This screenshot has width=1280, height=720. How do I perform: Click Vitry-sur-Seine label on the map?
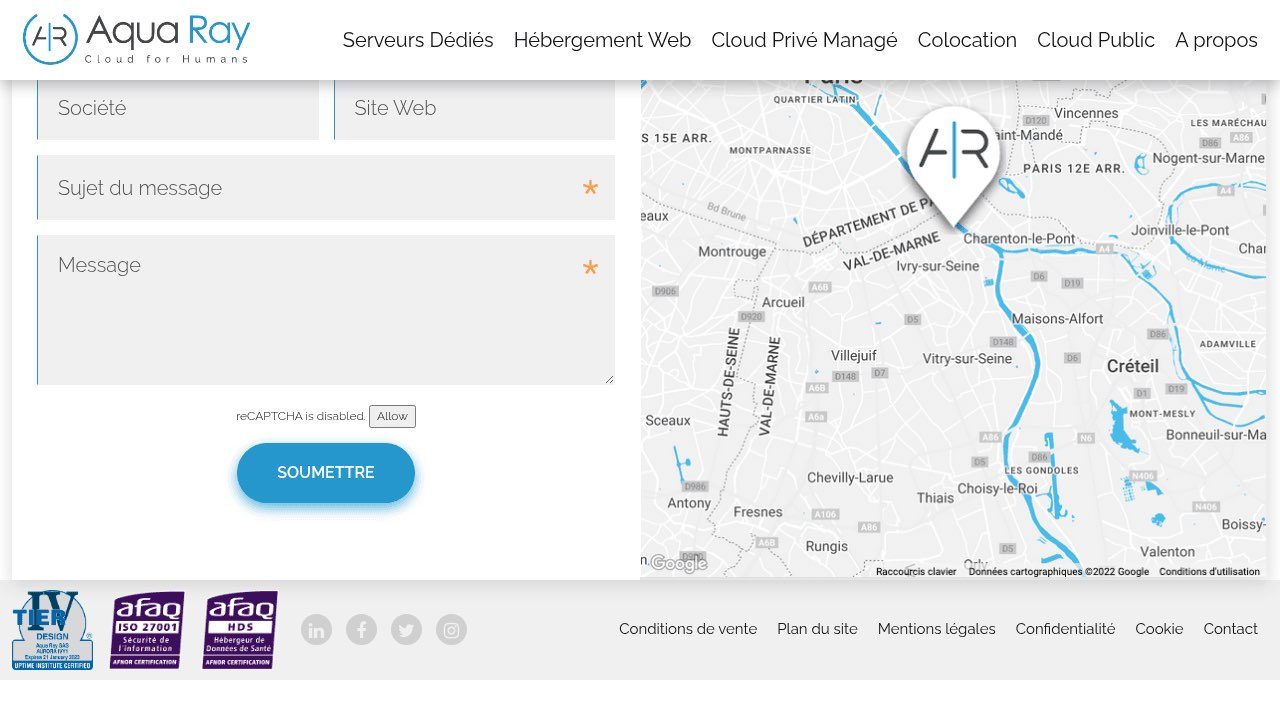(967, 359)
